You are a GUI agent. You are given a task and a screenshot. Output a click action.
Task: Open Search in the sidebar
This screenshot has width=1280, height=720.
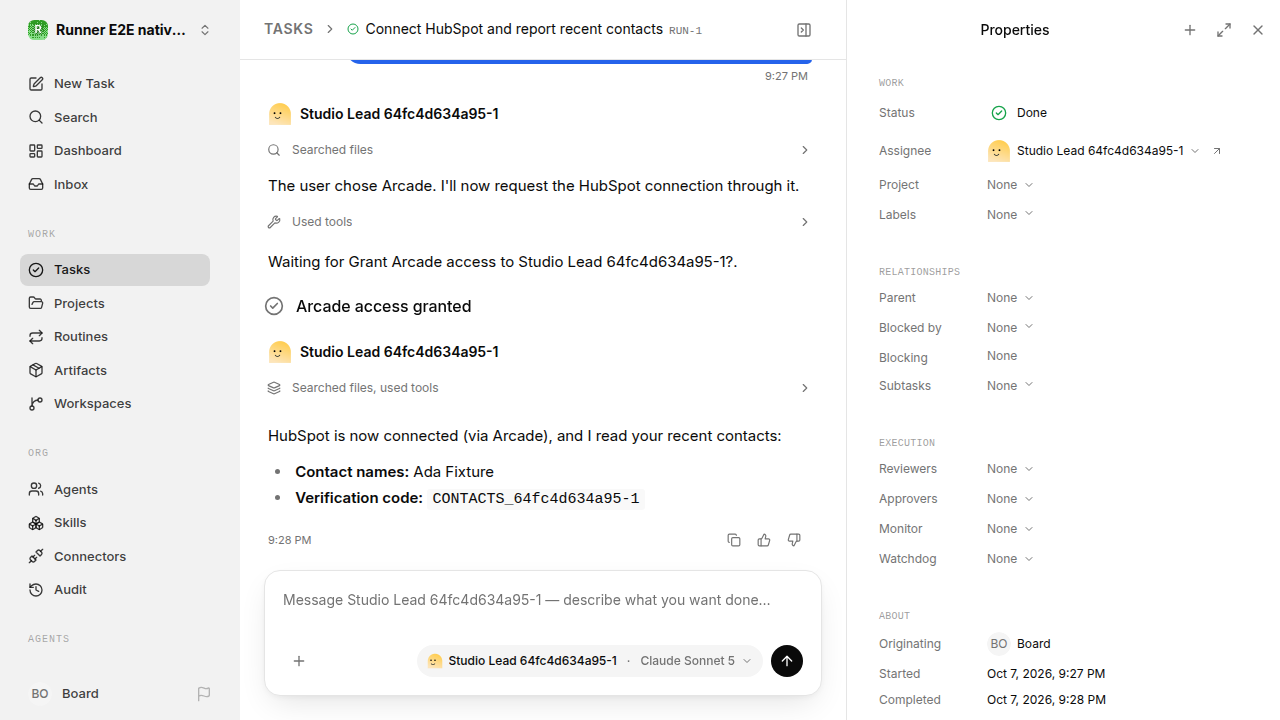click(115, 117)
